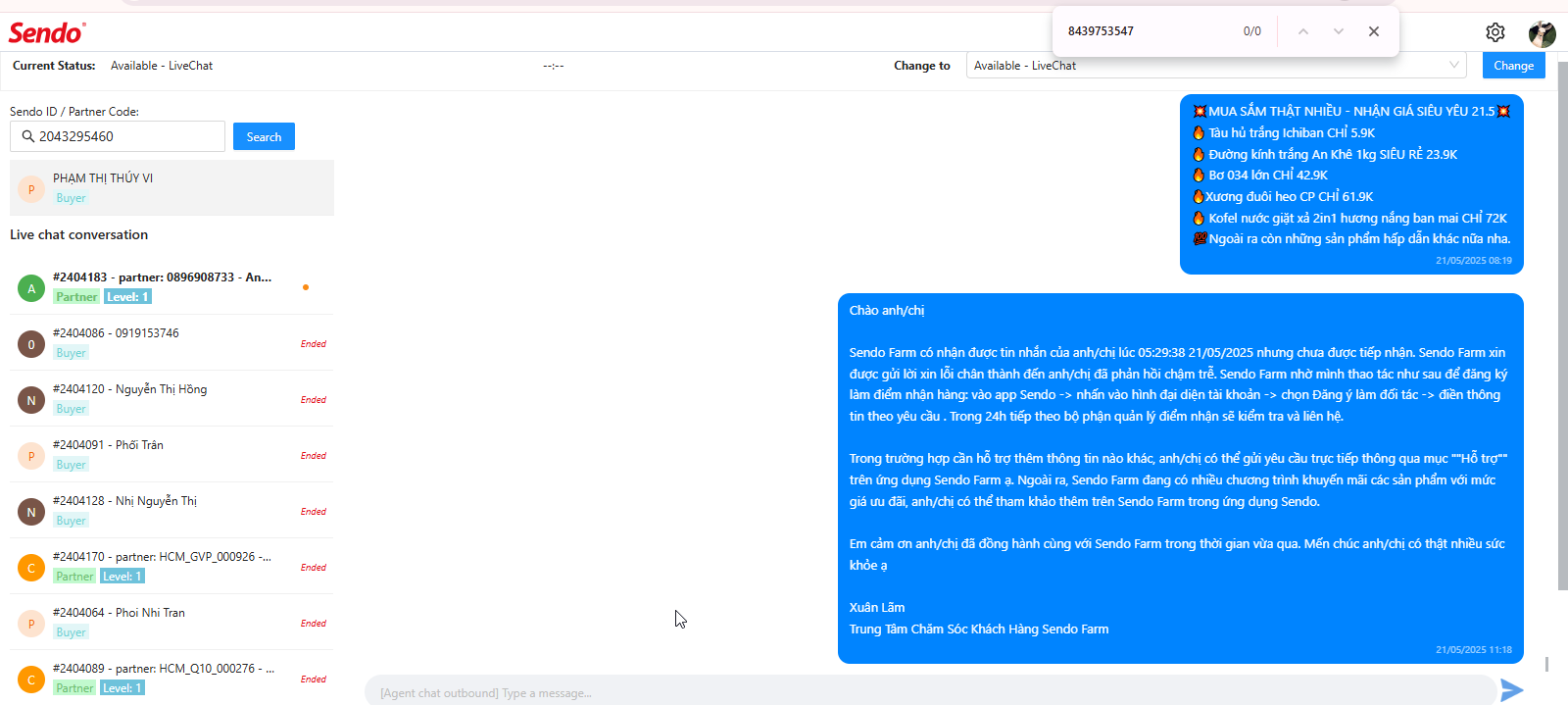This screenshot has height=705, width=1568.
Task: Click avatar of conversation #2404086
Action: (x=31, y=344)
